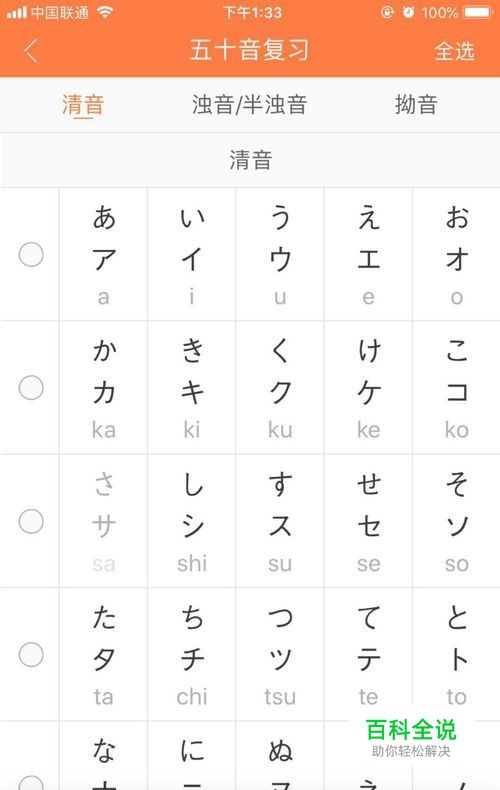Tap the ち チ chi kana cell
Viewport: 500px width, 790px height.
click(192, 654)
